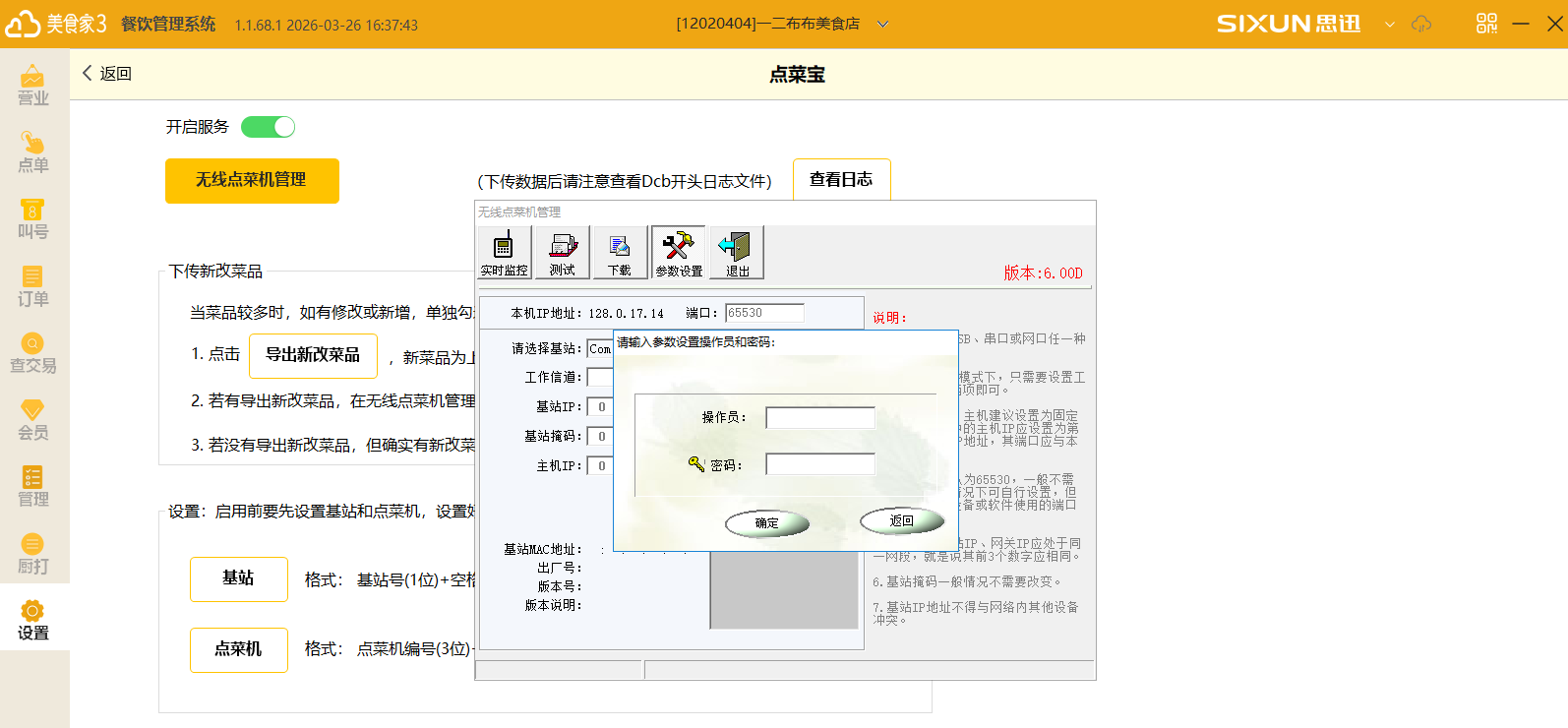Open the 实时监控 real-time monitor tool
Viewport: 1568px width, 728px height.
tap(505, 253)
